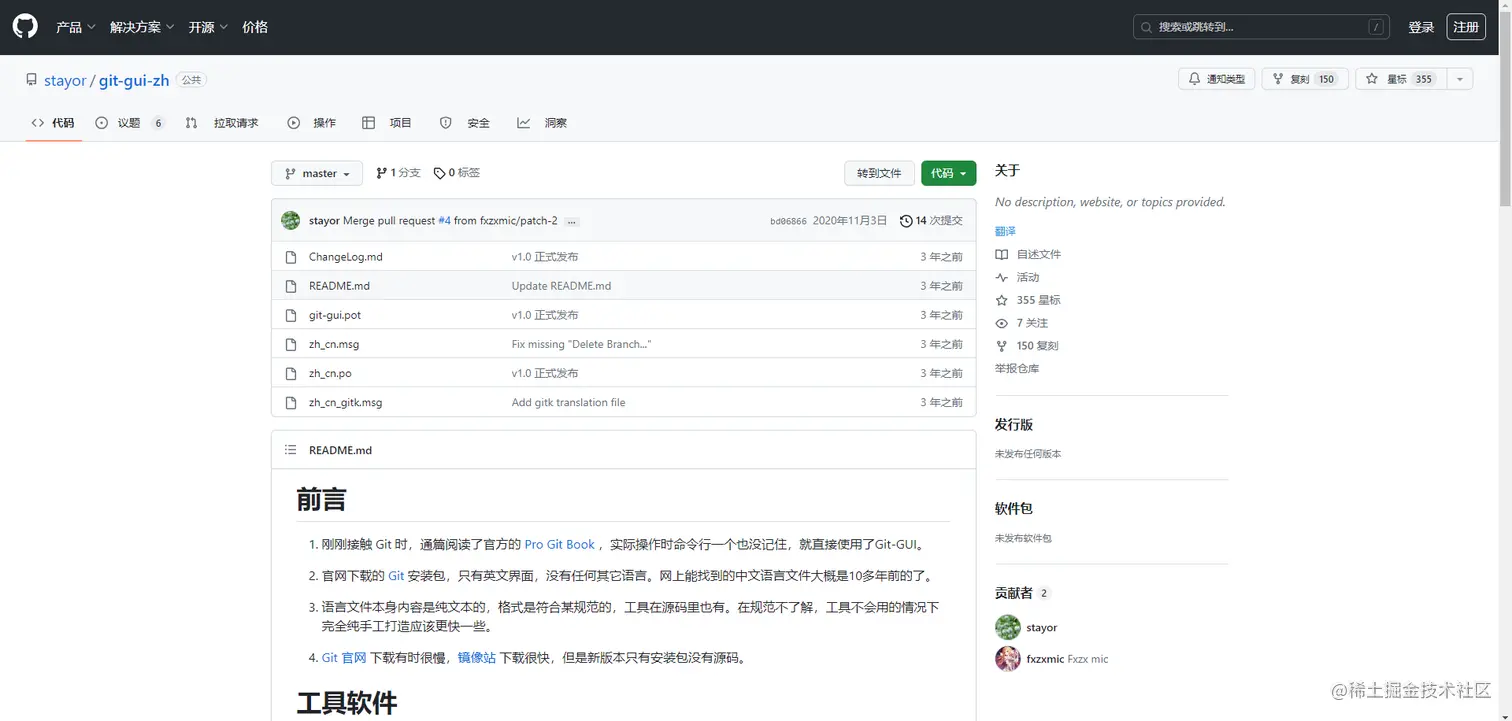Click the file icon for README.md row

291,286
